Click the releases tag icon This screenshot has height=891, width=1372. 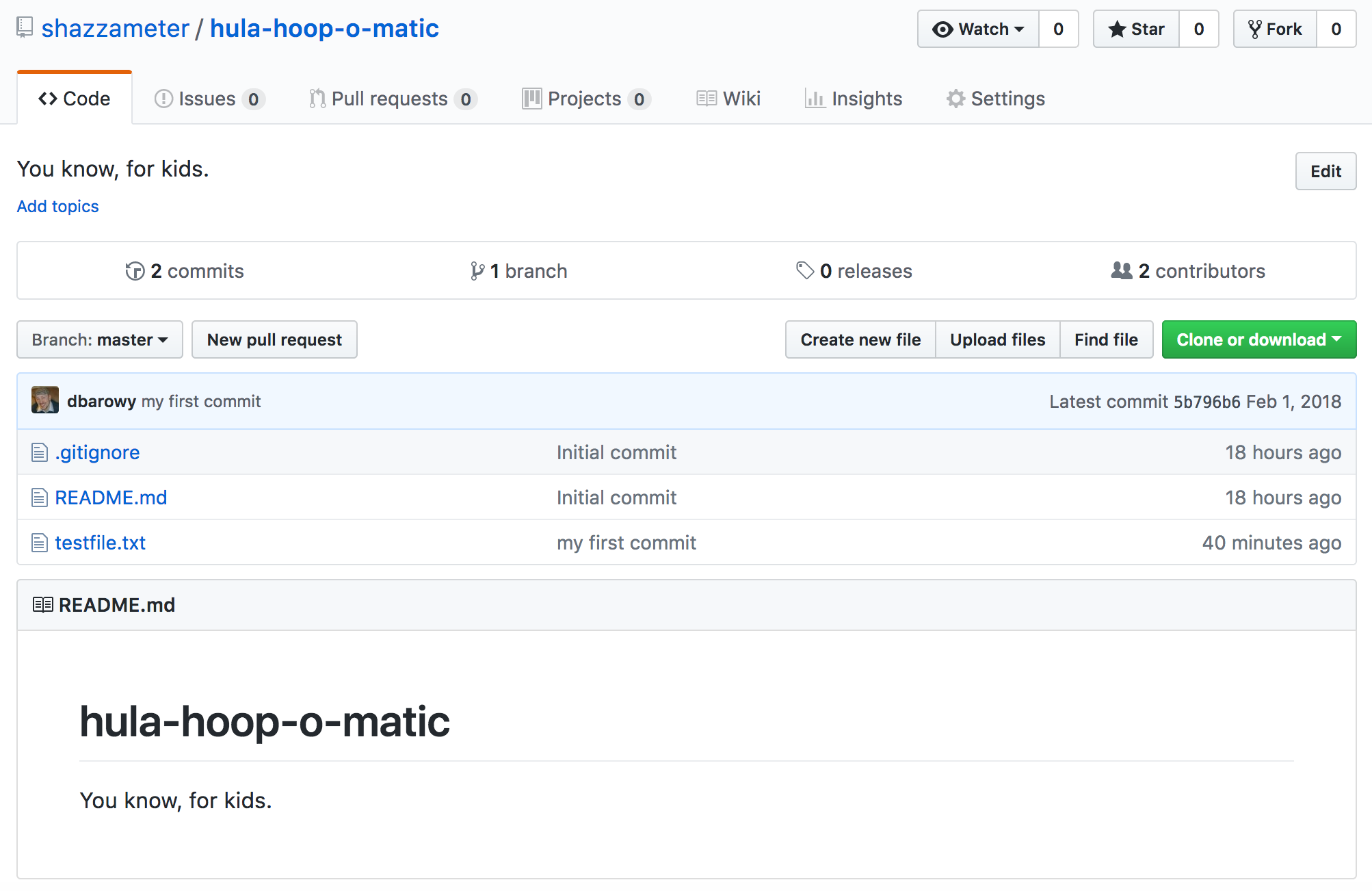[806, 270]
